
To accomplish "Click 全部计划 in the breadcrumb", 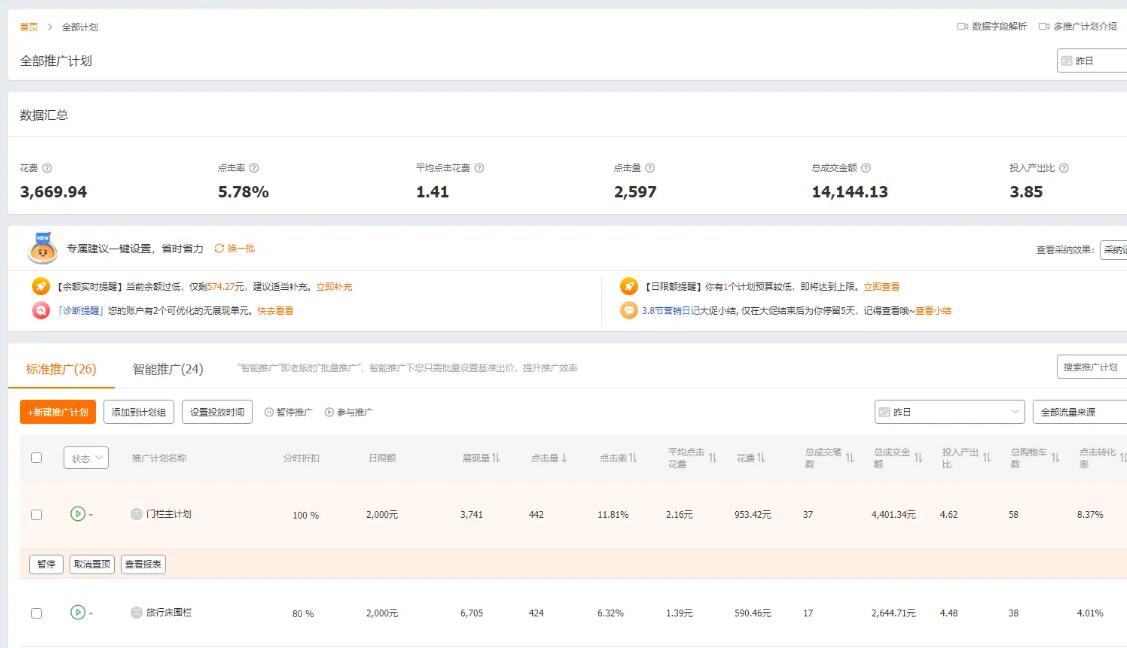I will pos(80,27).
